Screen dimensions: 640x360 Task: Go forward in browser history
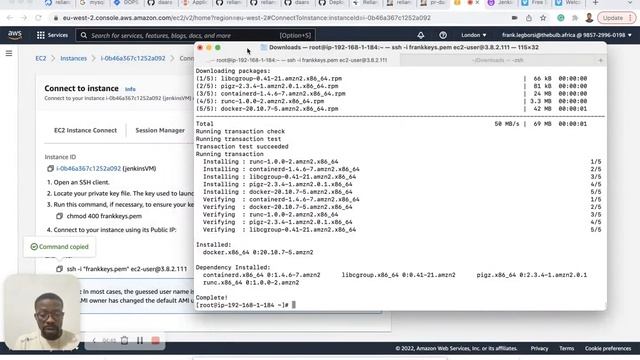(x=24, y=18)
